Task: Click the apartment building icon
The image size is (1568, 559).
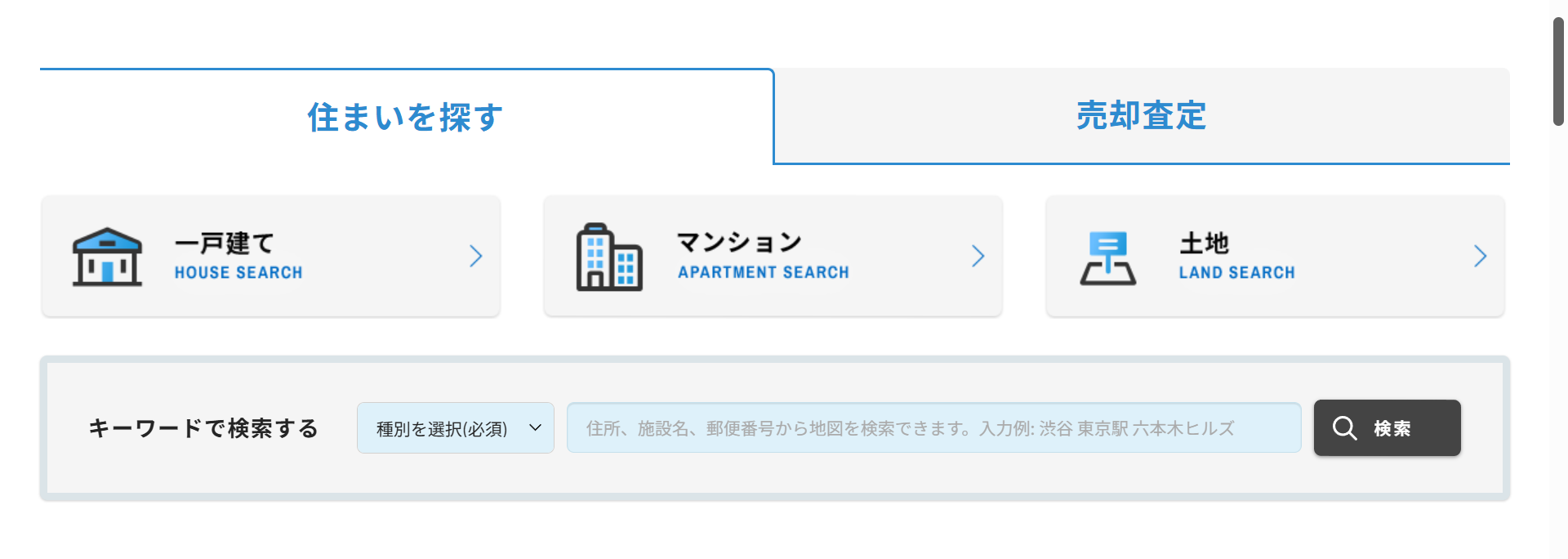Action: (x=609, y=257)
